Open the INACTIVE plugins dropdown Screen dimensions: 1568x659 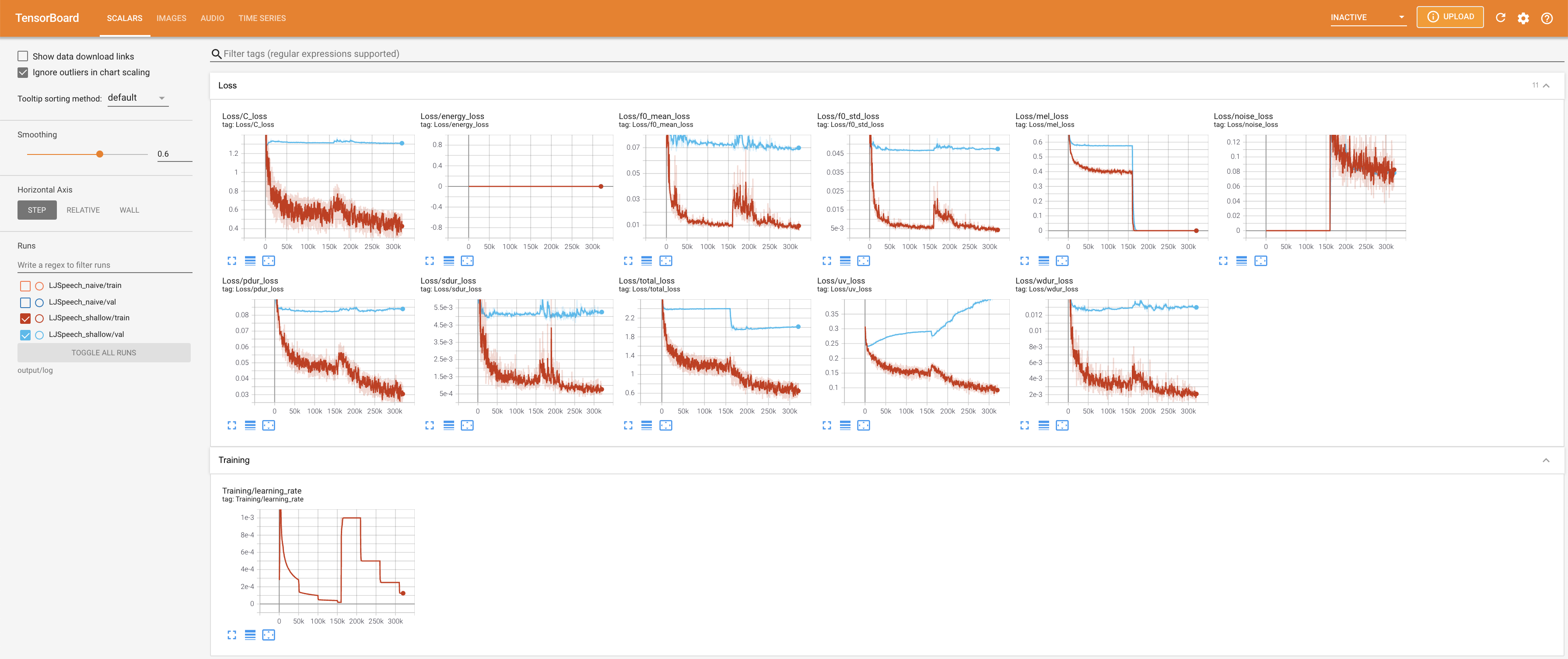[1367, 17]
